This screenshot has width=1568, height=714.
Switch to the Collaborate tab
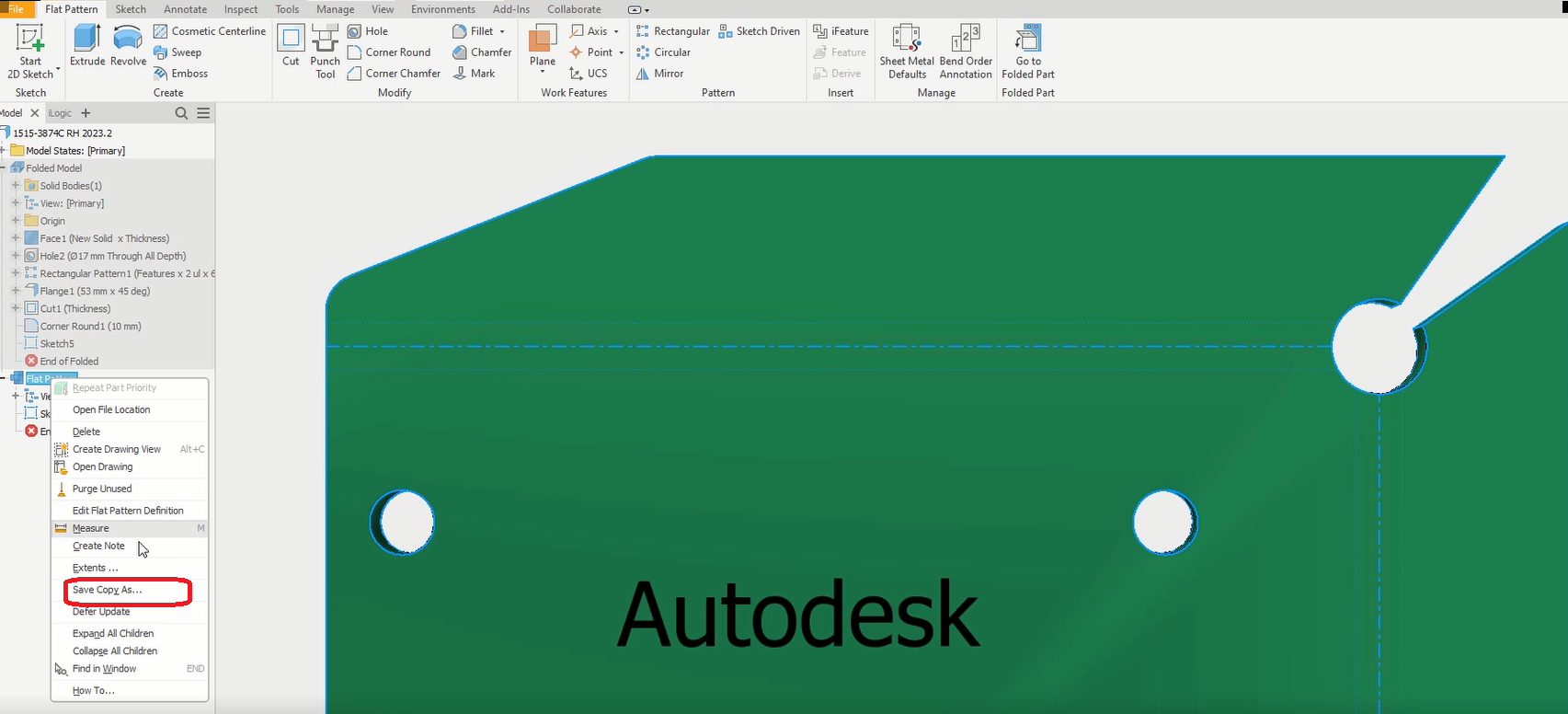[x=574, y=9]
